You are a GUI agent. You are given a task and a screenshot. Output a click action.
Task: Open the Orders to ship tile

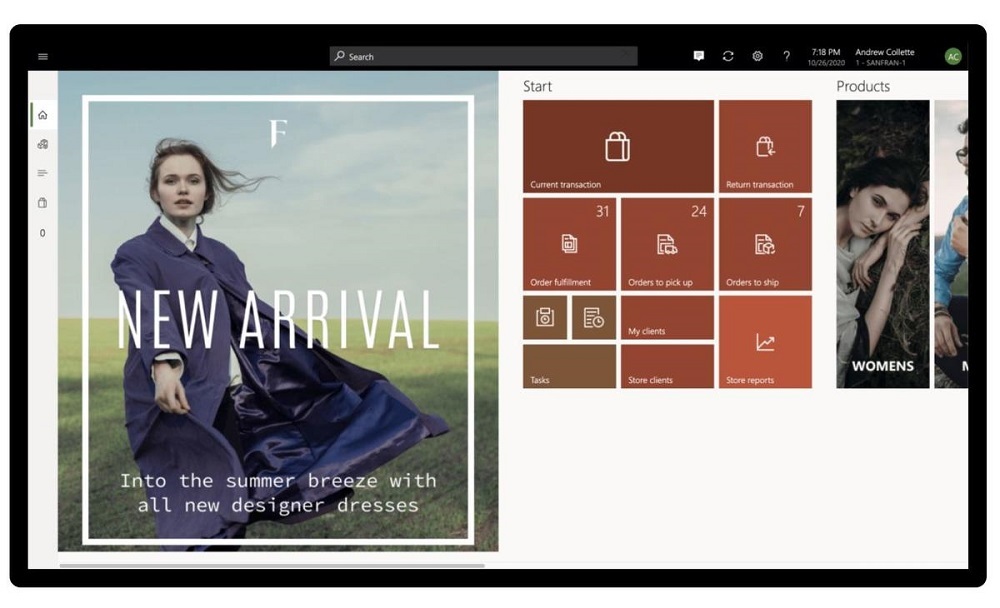765,244
